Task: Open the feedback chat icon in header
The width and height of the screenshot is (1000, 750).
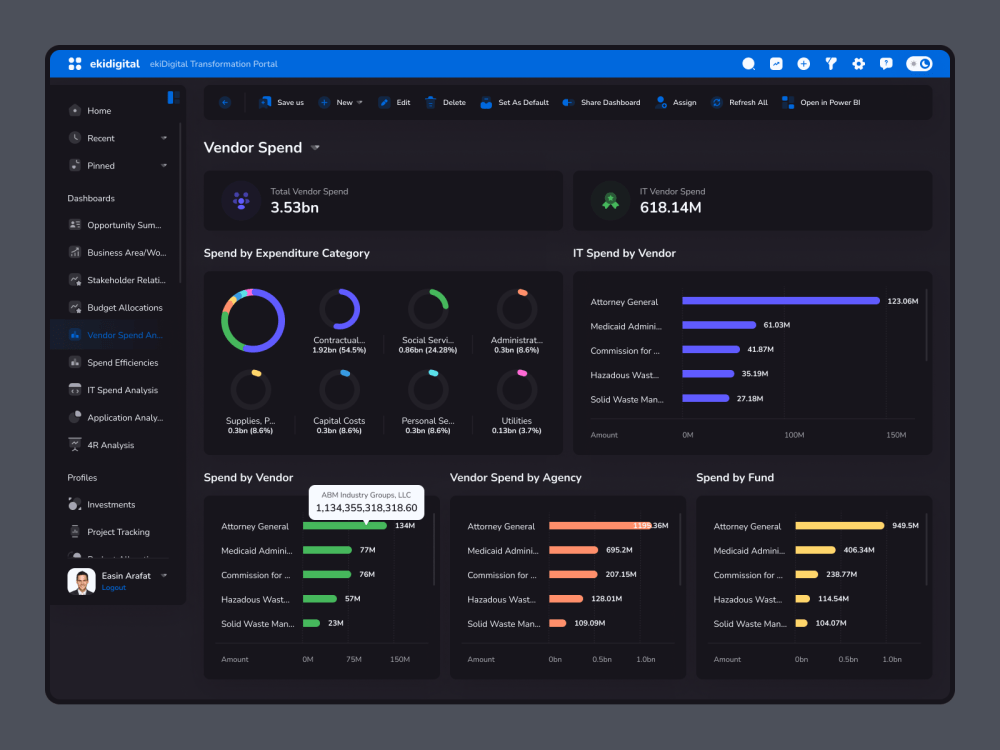Action: click(x=886, y=64)
